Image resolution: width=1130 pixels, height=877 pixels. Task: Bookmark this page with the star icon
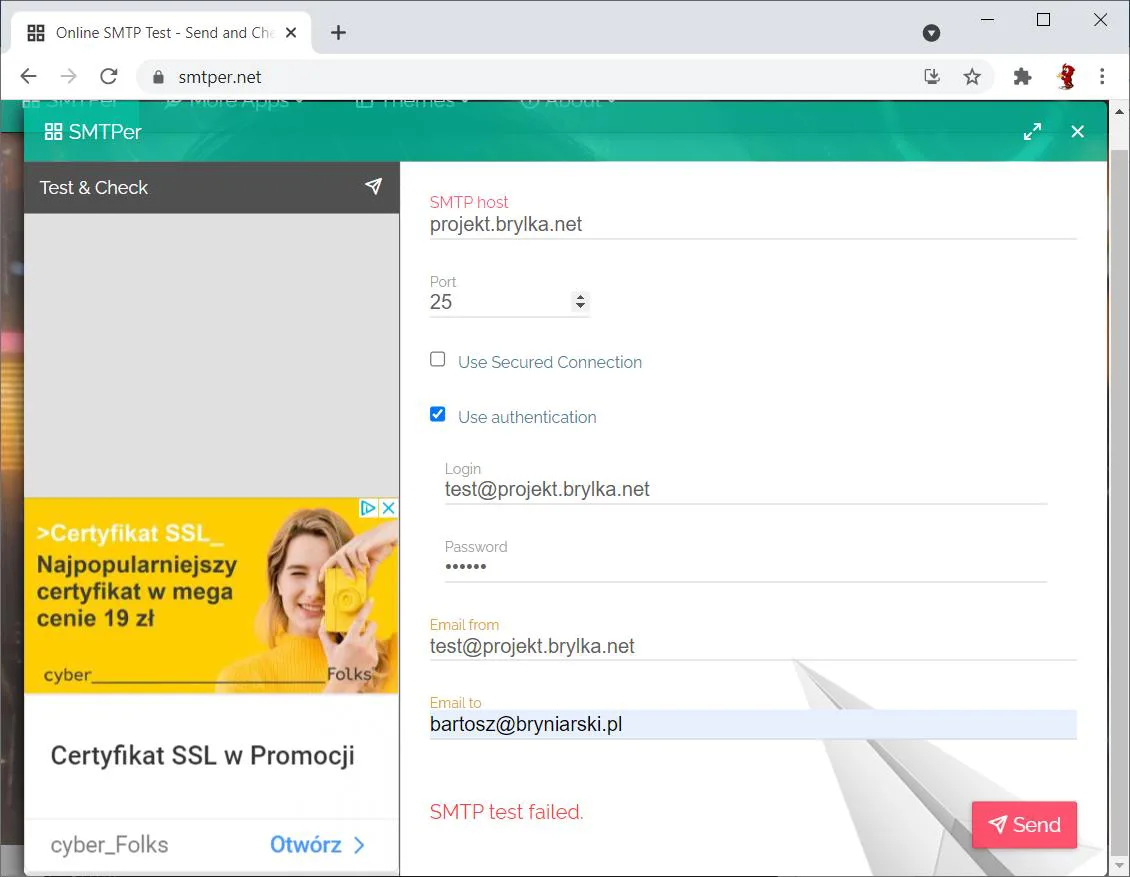[x=972, y=76]
